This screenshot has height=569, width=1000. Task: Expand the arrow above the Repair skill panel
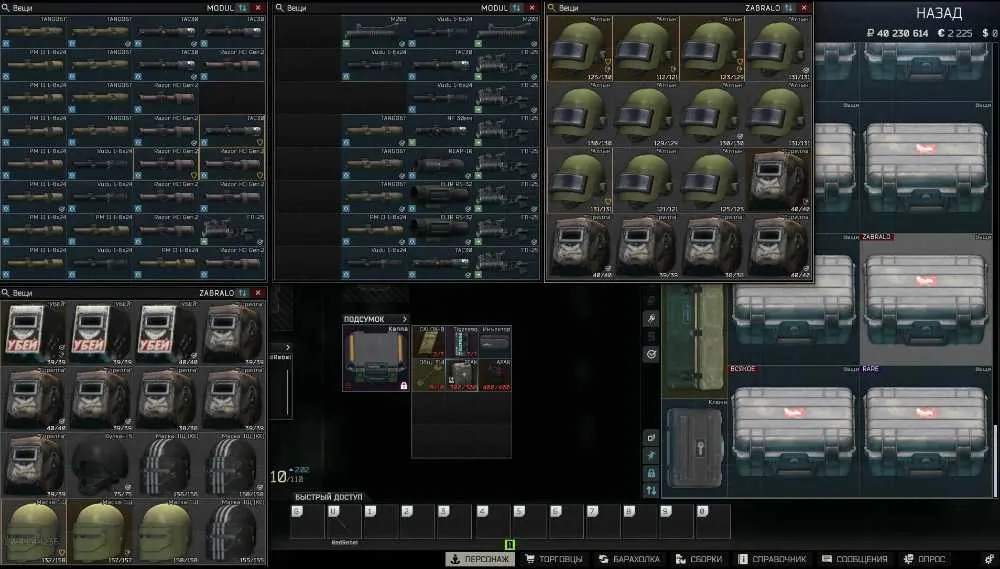tap(288, 348)
